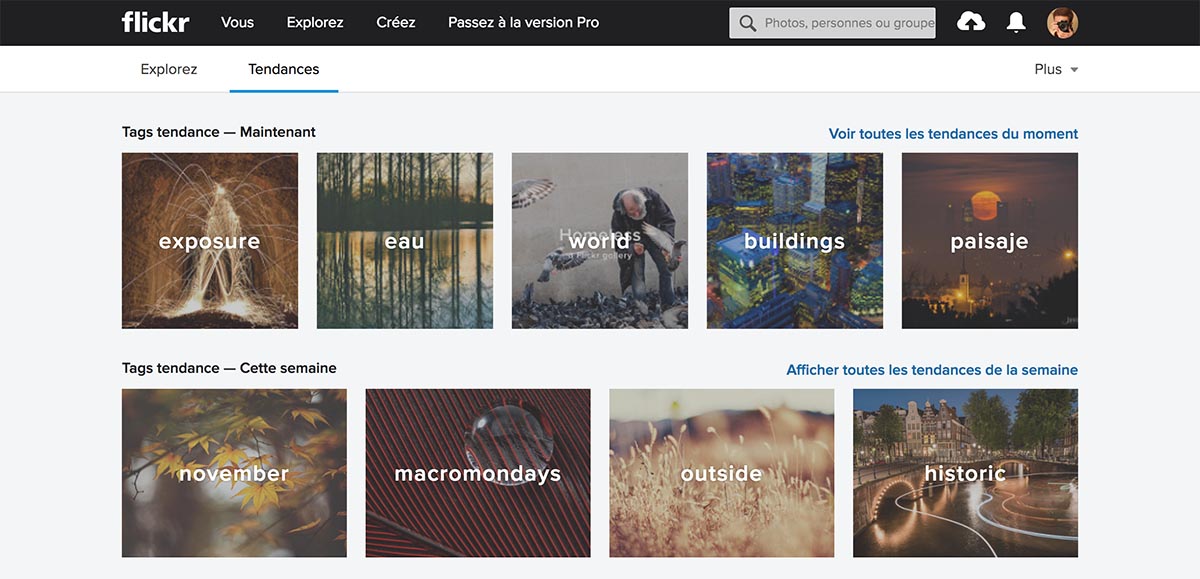This screenshot has width=1200, height=579.
Task: Open the macromondays tag
Action: pos(477,473)
